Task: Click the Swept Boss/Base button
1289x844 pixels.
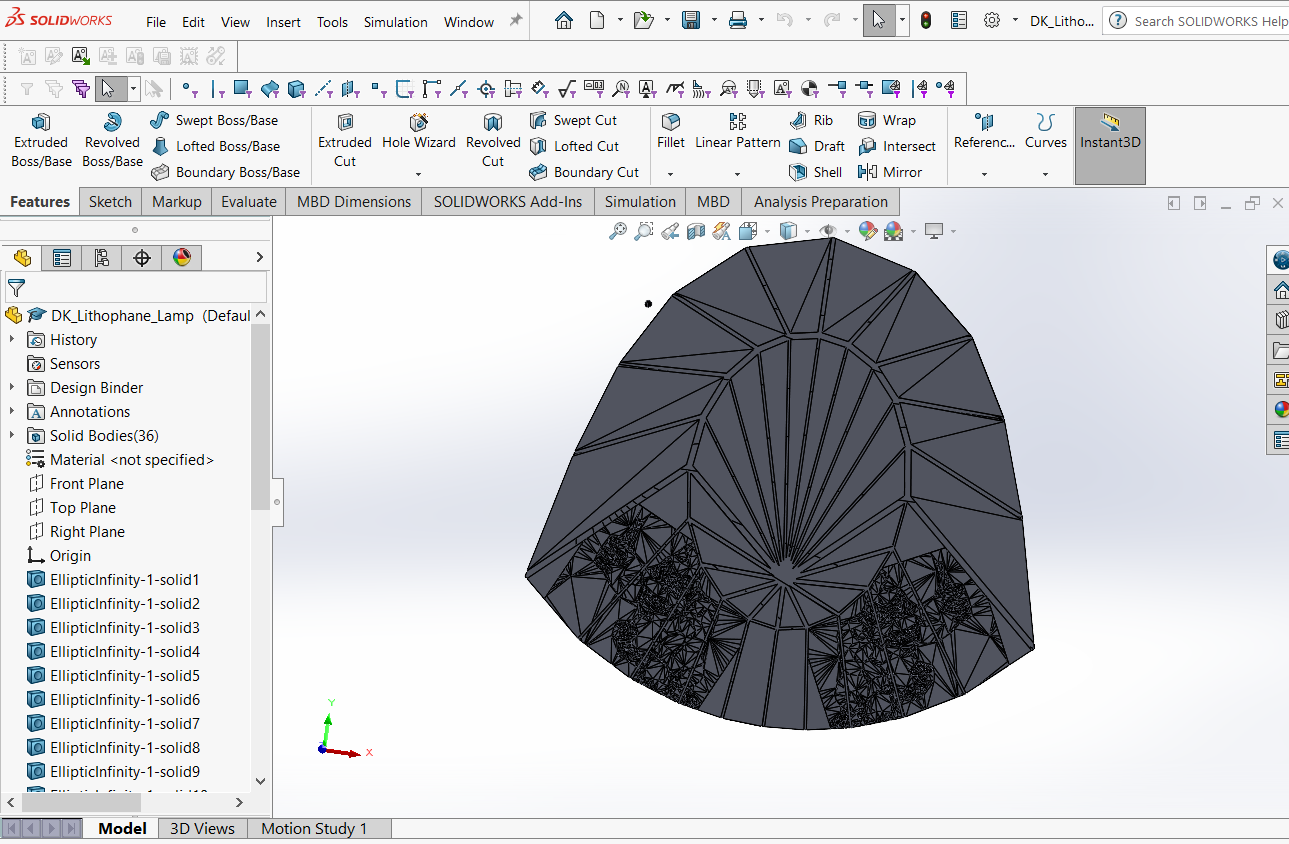Action: coord(214,120)
